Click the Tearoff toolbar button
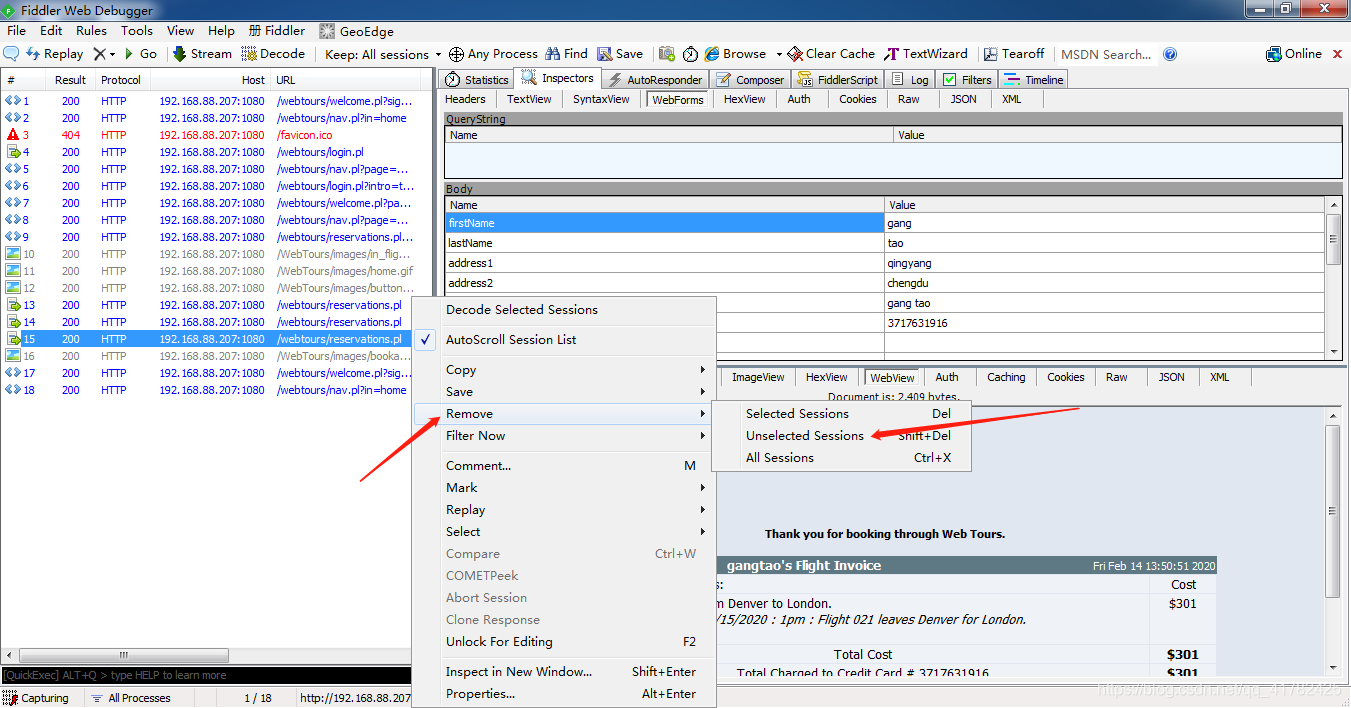 point(1014,54)
